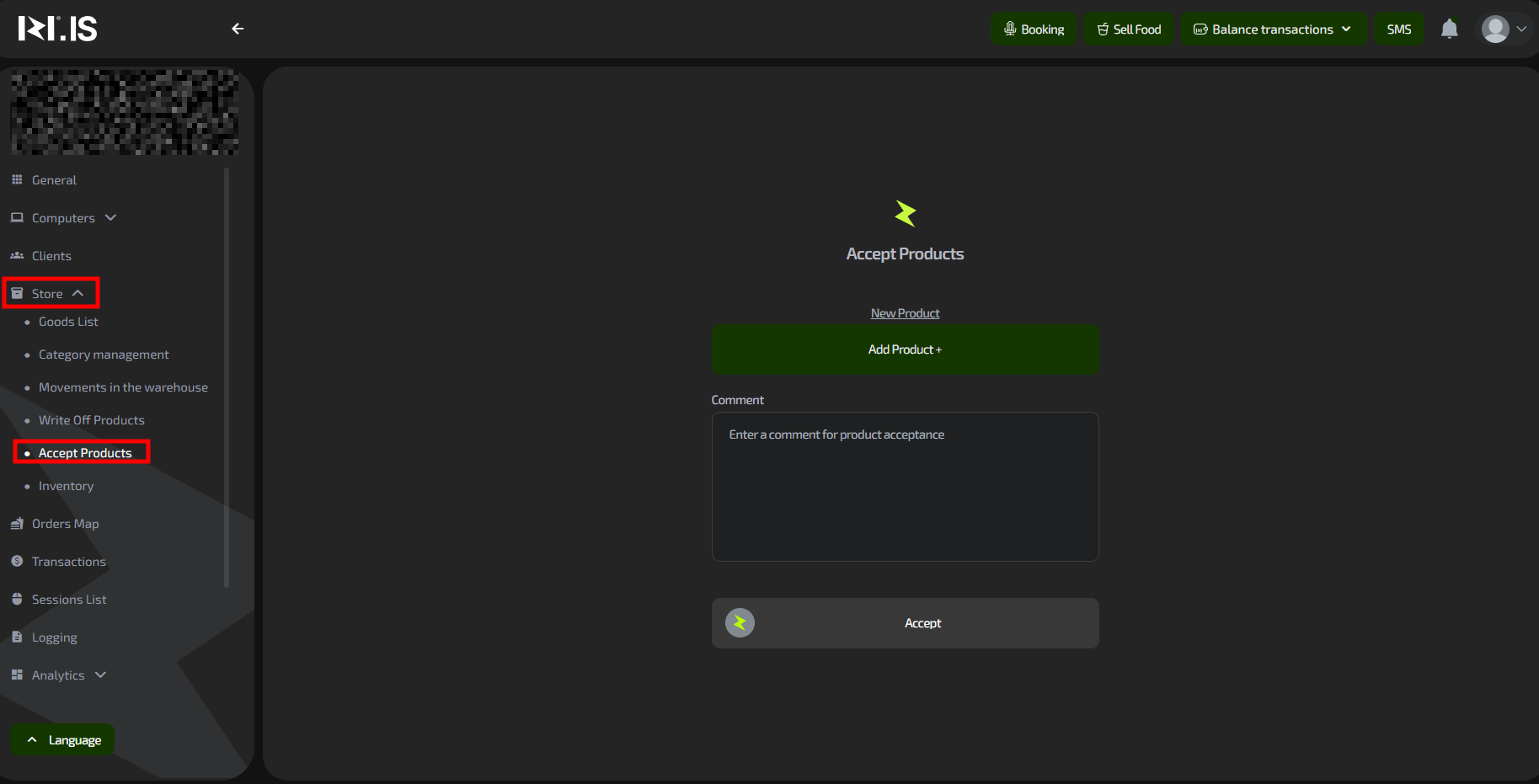Click the Sessions List mouse icon
The image size is (1539, 784).
[17, 600]
